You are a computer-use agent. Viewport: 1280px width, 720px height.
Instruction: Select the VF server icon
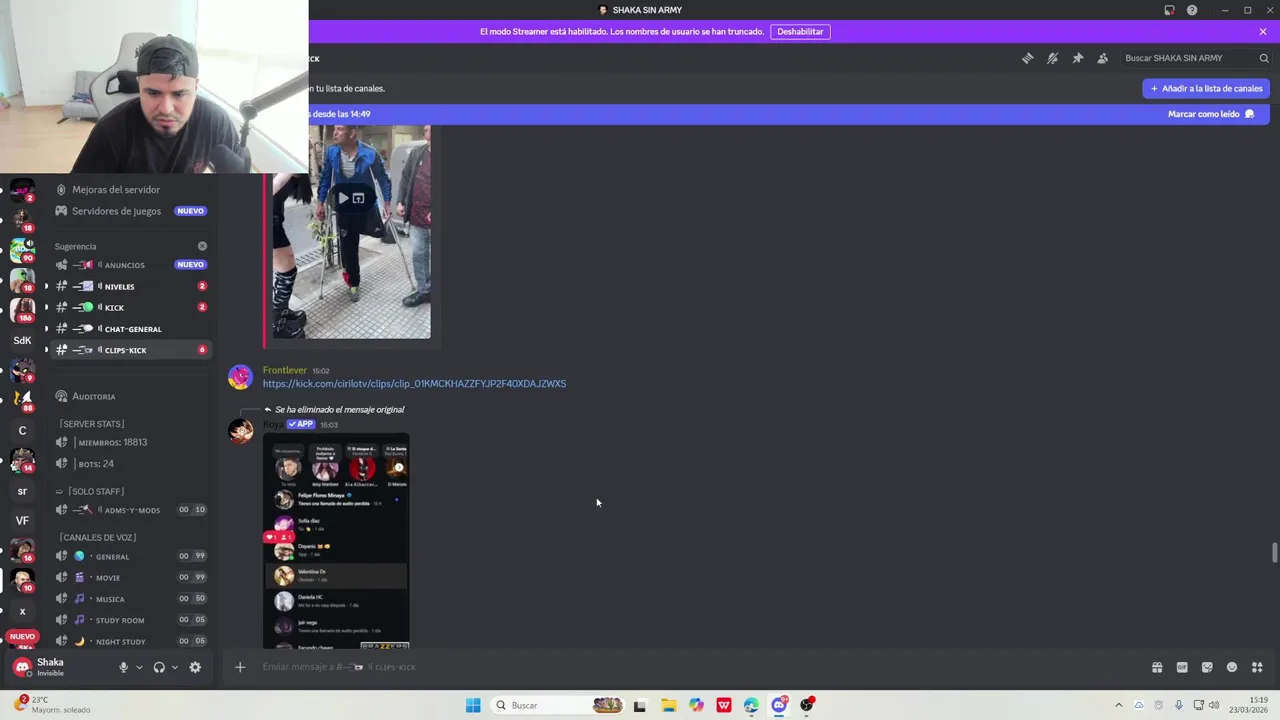22,520
